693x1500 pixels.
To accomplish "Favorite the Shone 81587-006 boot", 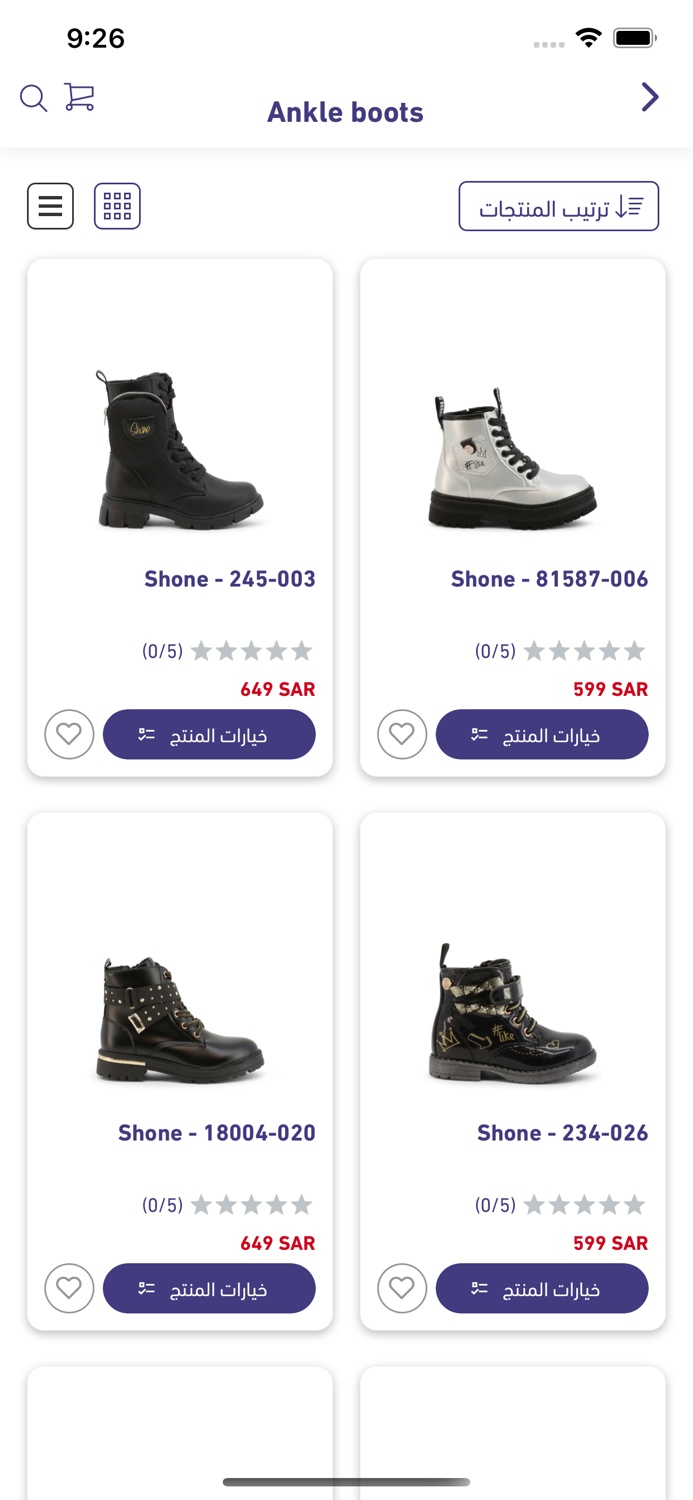I will tap(402, 735).
